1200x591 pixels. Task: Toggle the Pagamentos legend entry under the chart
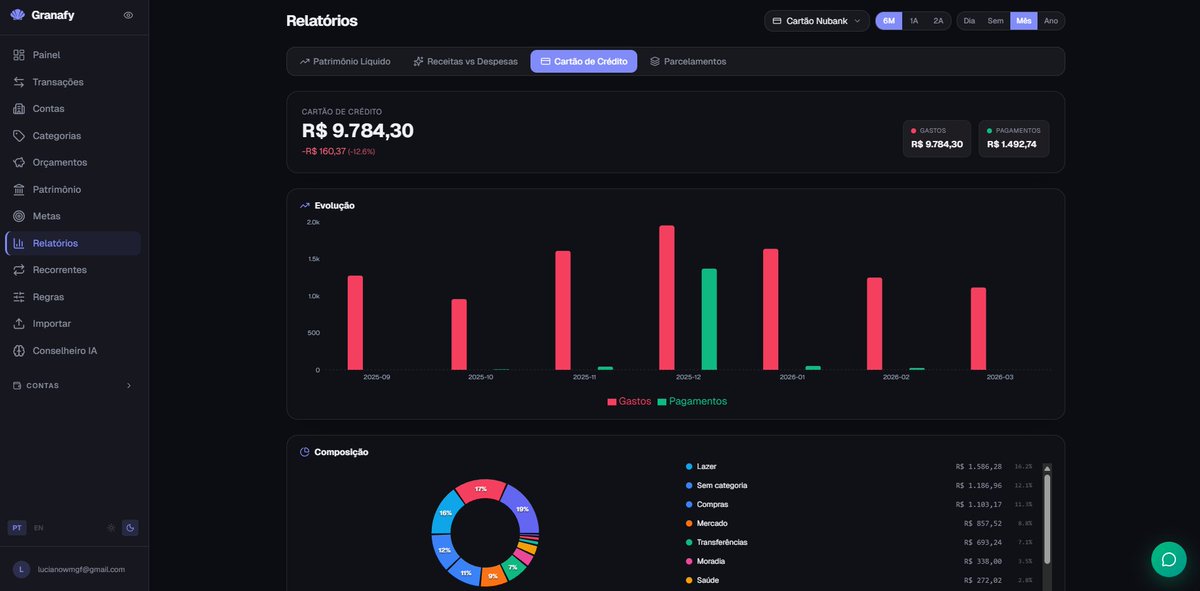692,401
